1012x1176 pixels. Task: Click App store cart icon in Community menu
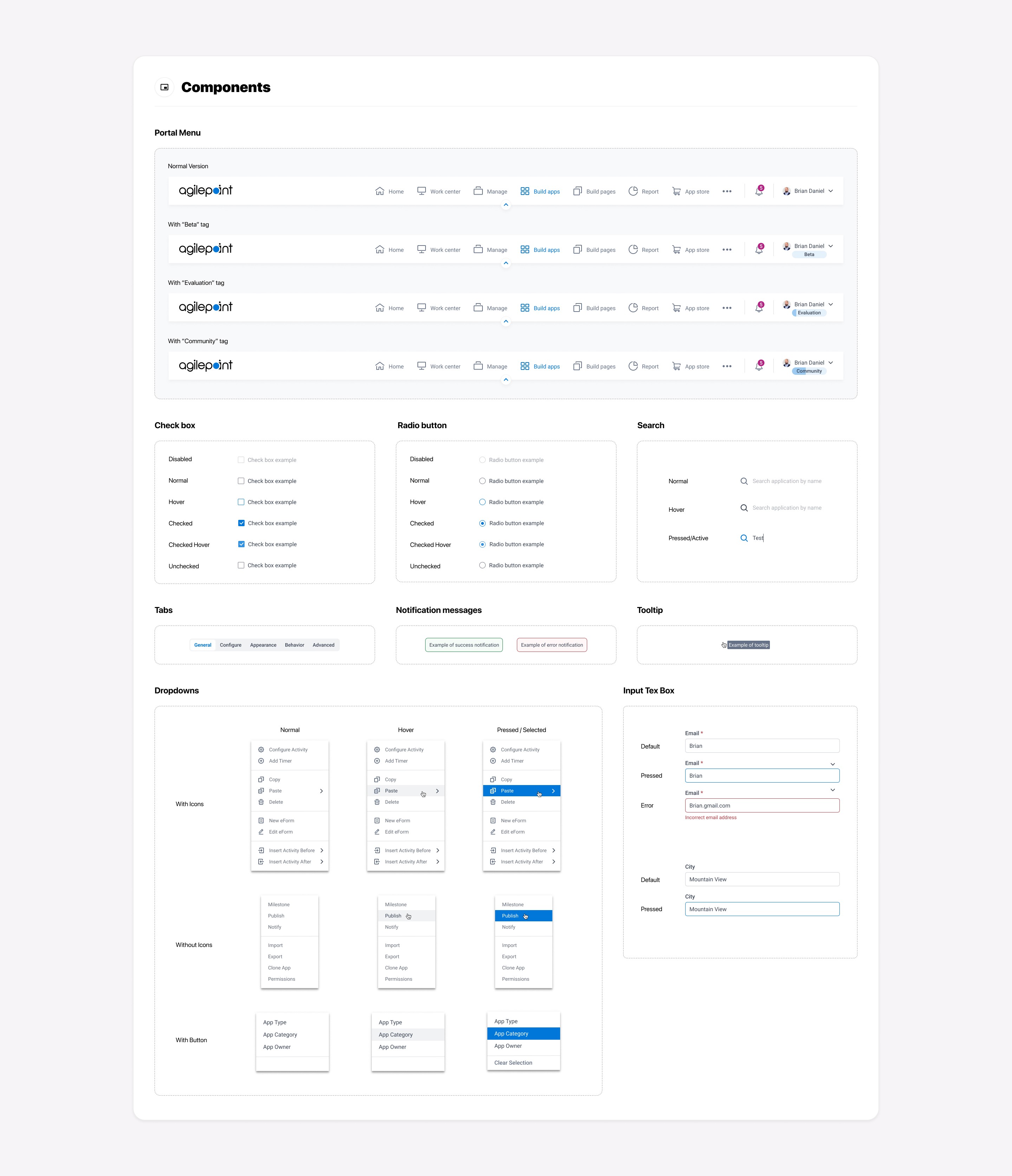(x=676, y=366)
